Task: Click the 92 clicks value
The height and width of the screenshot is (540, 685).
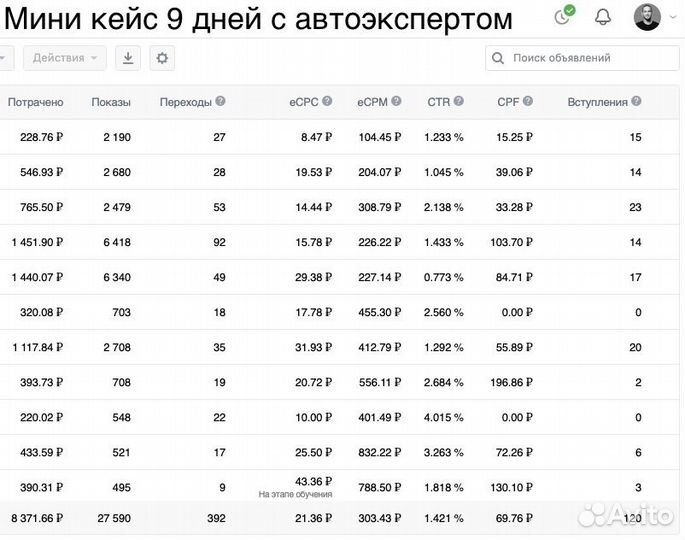Action: 219,242
